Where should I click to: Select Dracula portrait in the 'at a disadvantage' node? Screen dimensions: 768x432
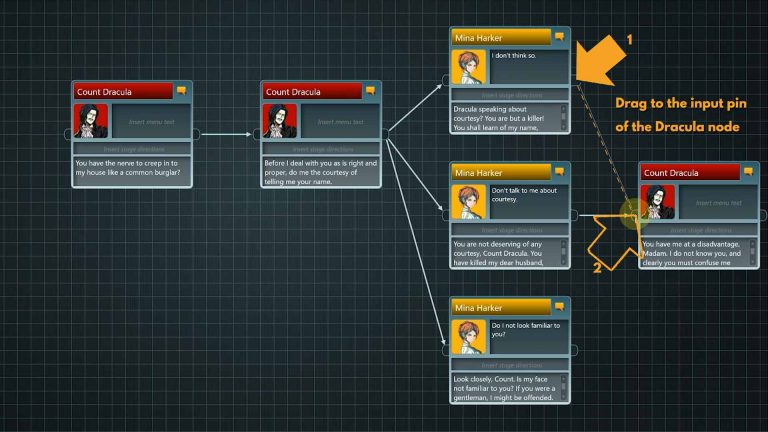tap(658, 202)
